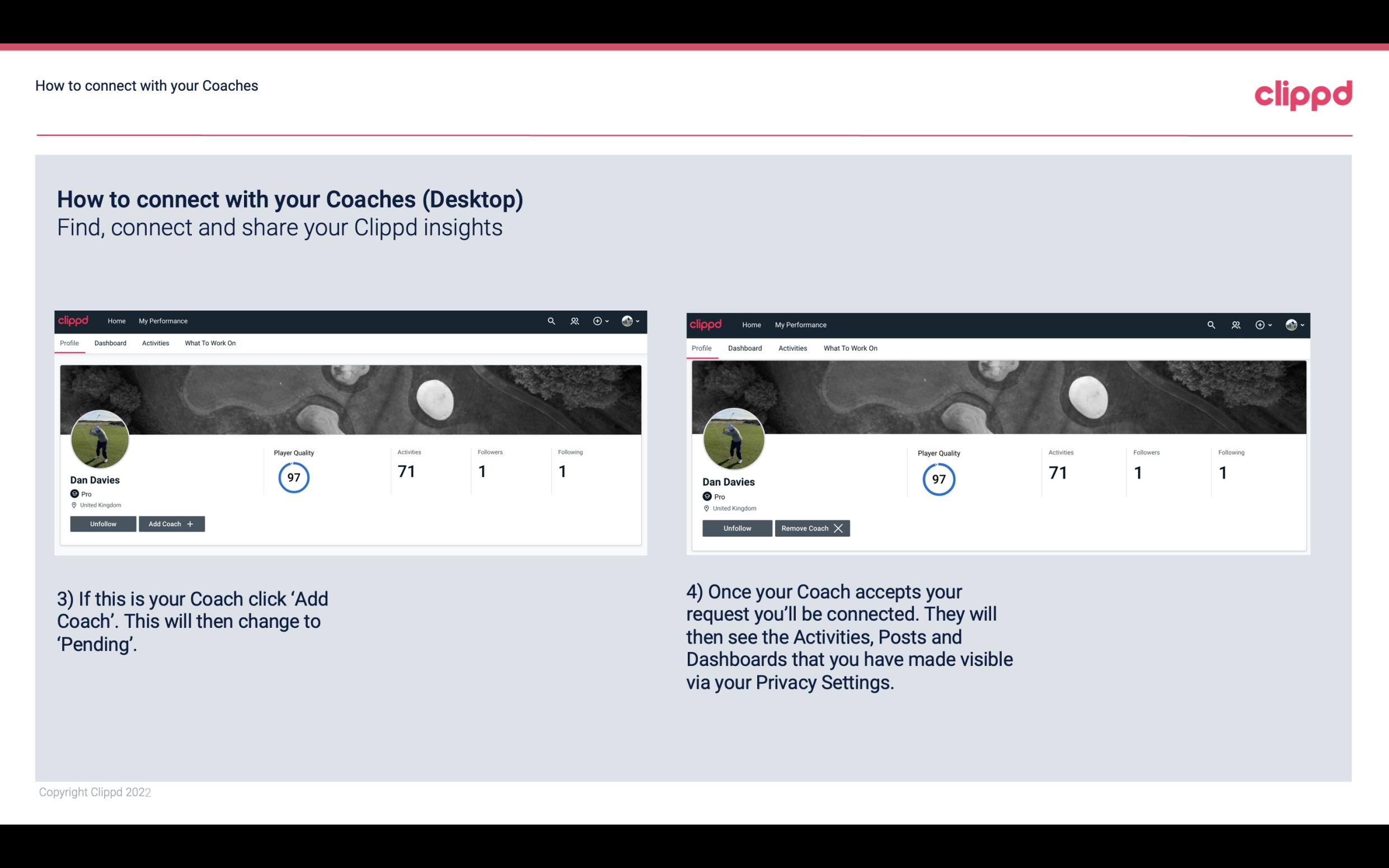Click the 'Activities' tab in left screenshot

(155, 343)
